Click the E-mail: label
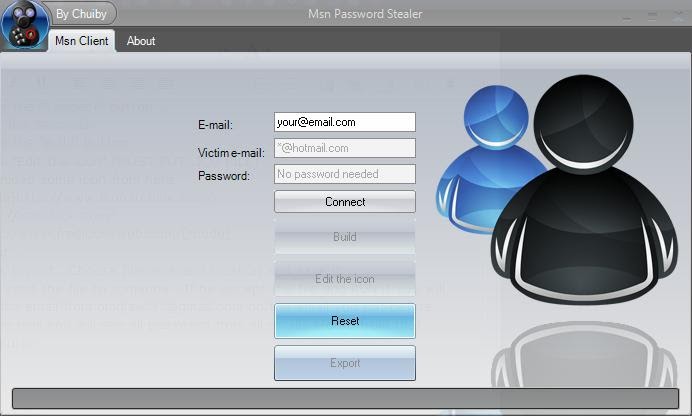This screenshot has width=692, height=416. tap(215, 125)
